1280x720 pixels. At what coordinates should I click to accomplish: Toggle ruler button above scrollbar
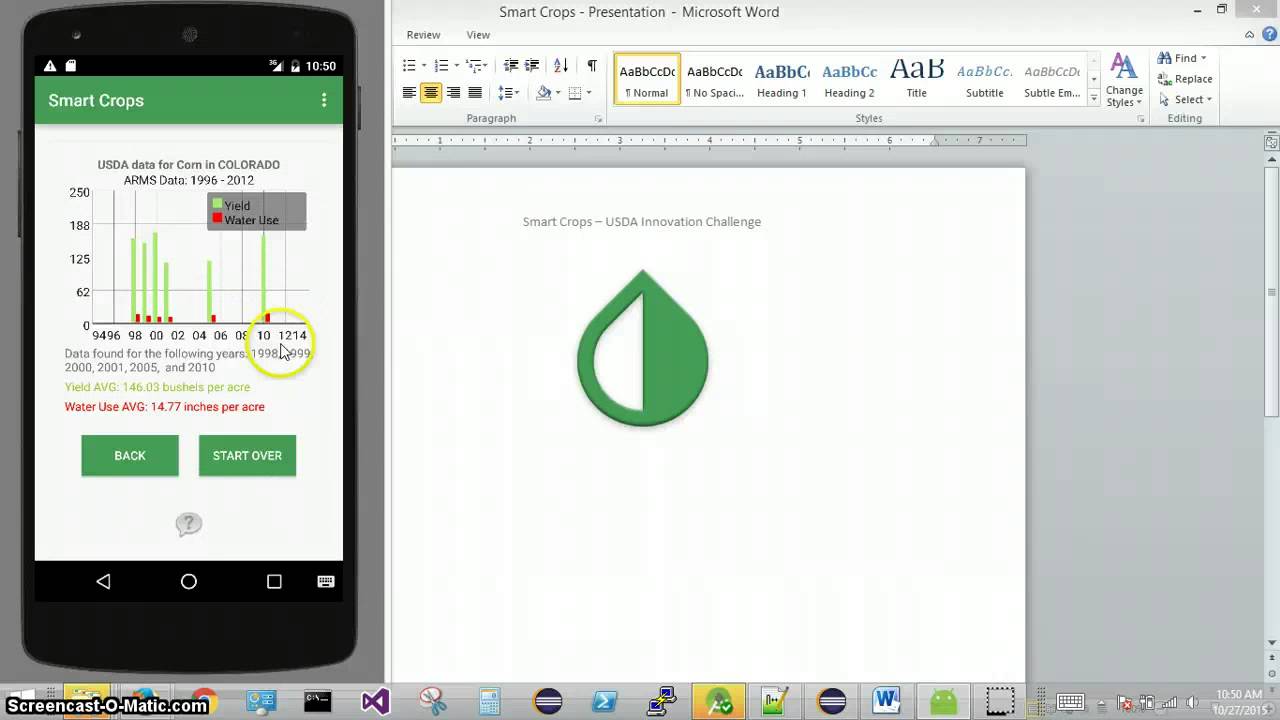pos(1272,143)
